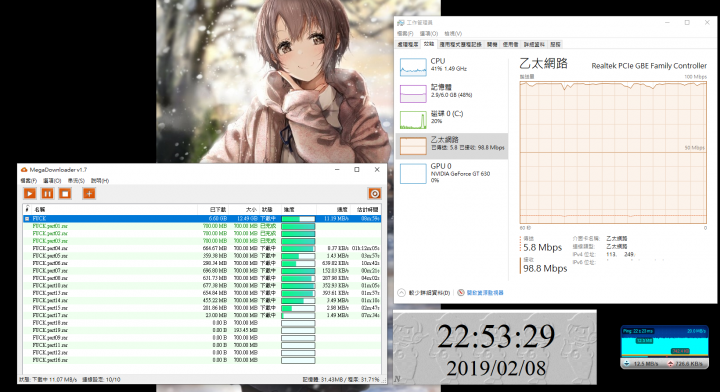Select the queued part16.rar row
This screenshot has height=392, width=720.
(x=202, y=360)
